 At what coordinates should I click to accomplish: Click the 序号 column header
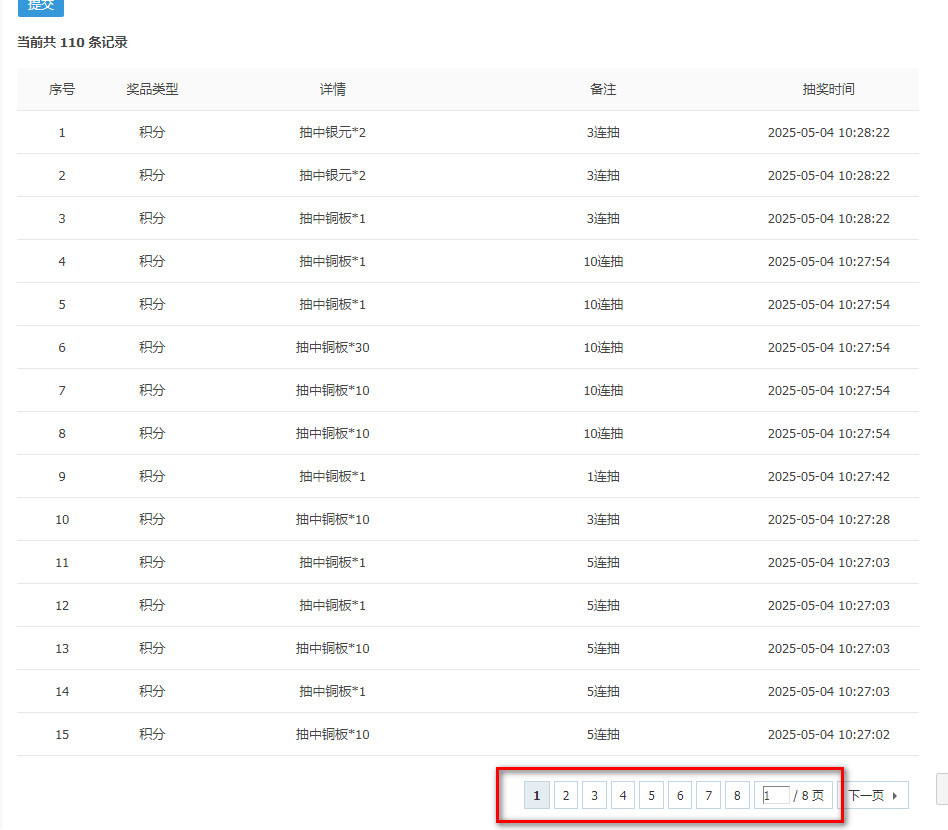[62, 89]
